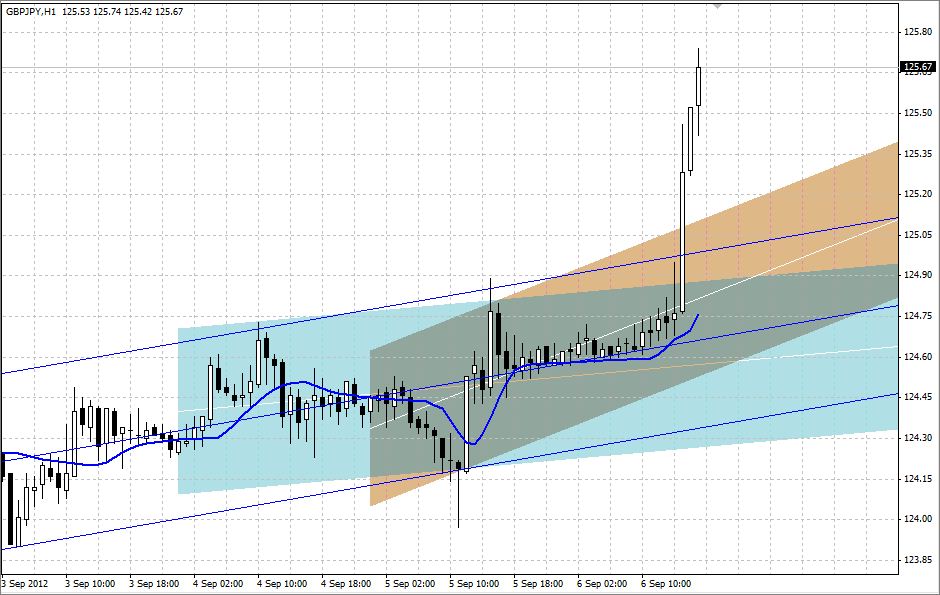Click the 124.15 price axis label
Image resolution: width=940 pixels, height=595 pixels.
click(917, 478)
